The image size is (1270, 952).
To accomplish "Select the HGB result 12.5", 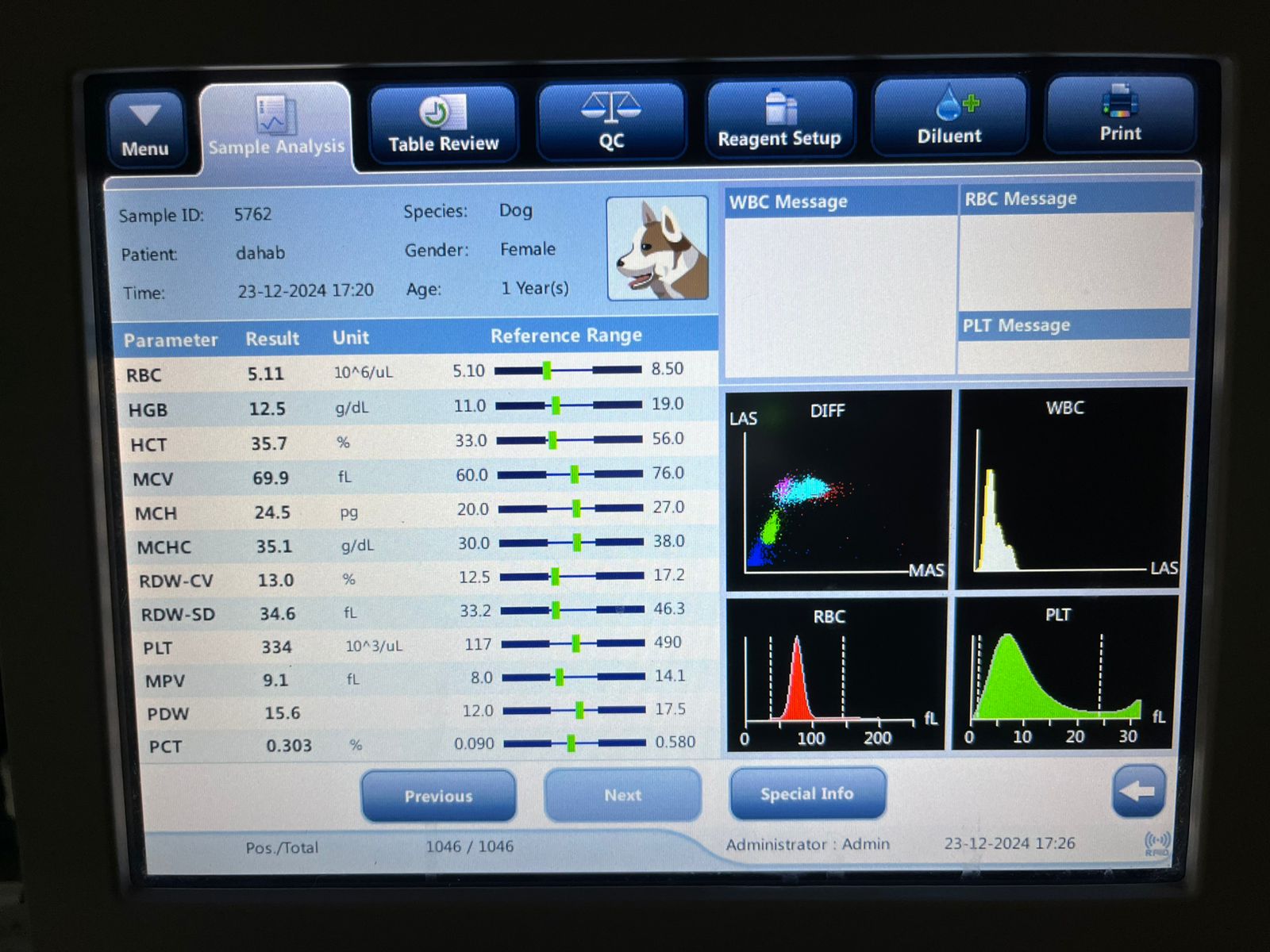I will coord(267,409).
